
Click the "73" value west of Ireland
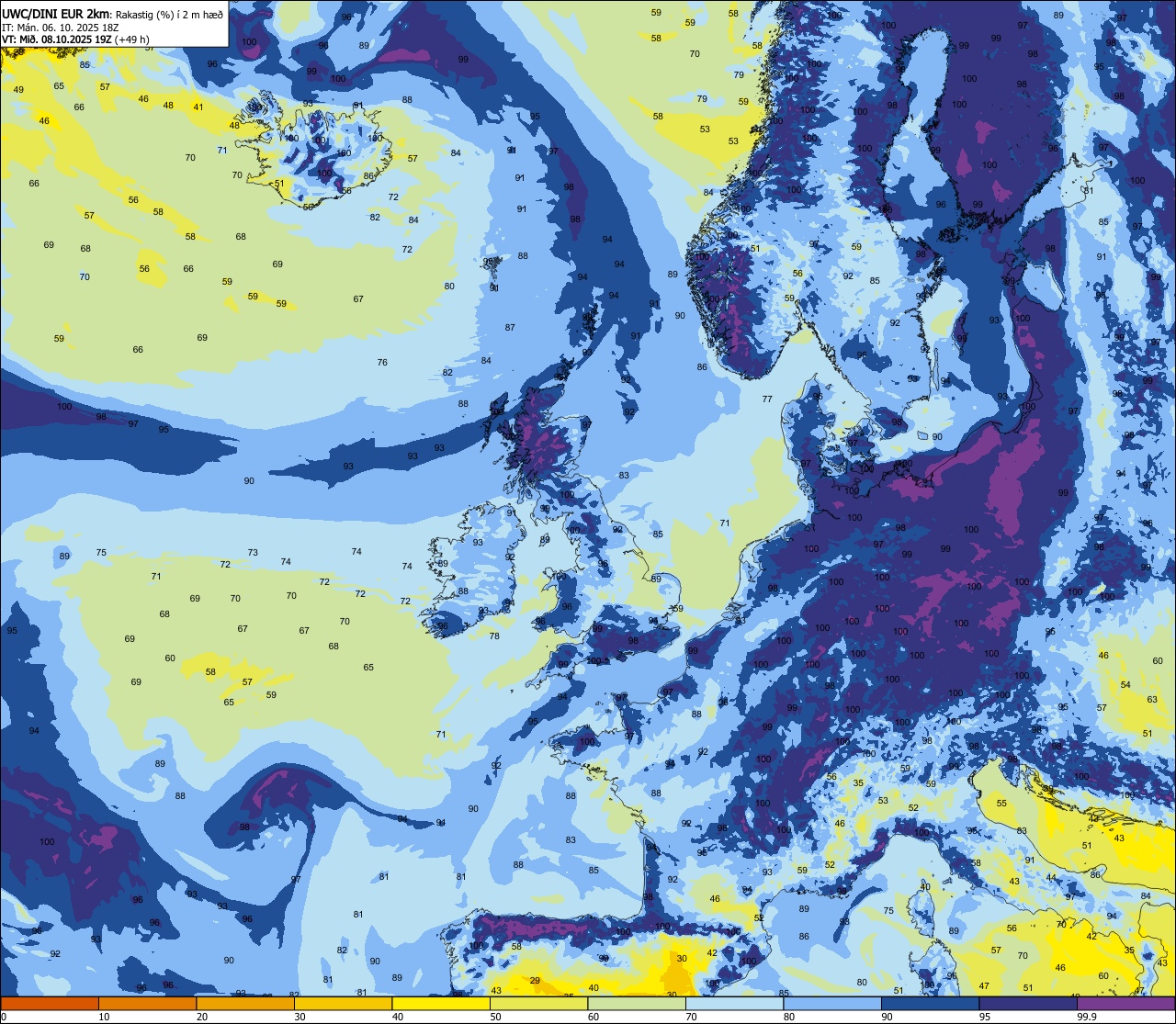click(253, 552)
